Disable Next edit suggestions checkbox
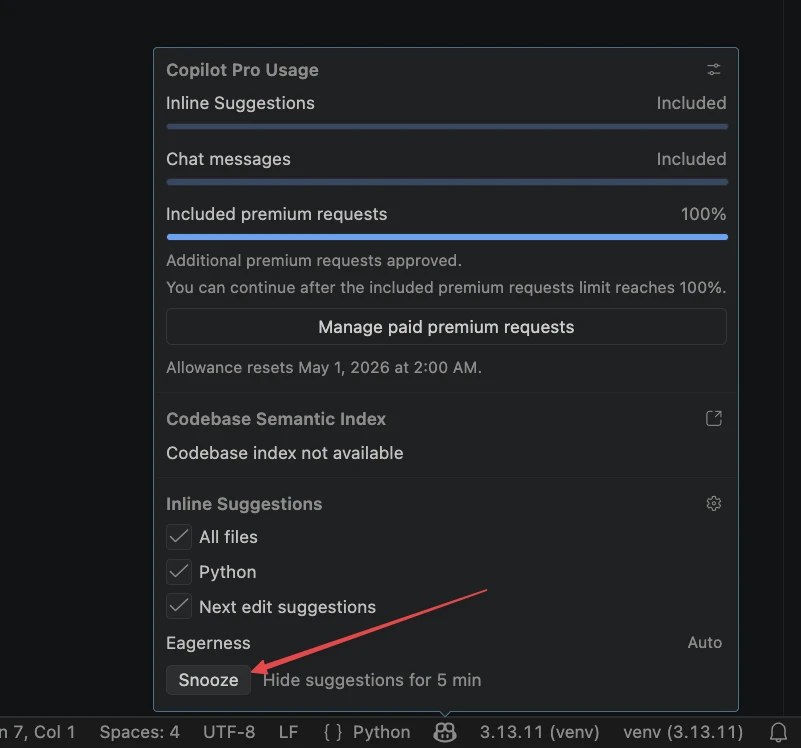The height and width of the screenshot is (748, 801). pyautogui.click(x=179, y=607)
